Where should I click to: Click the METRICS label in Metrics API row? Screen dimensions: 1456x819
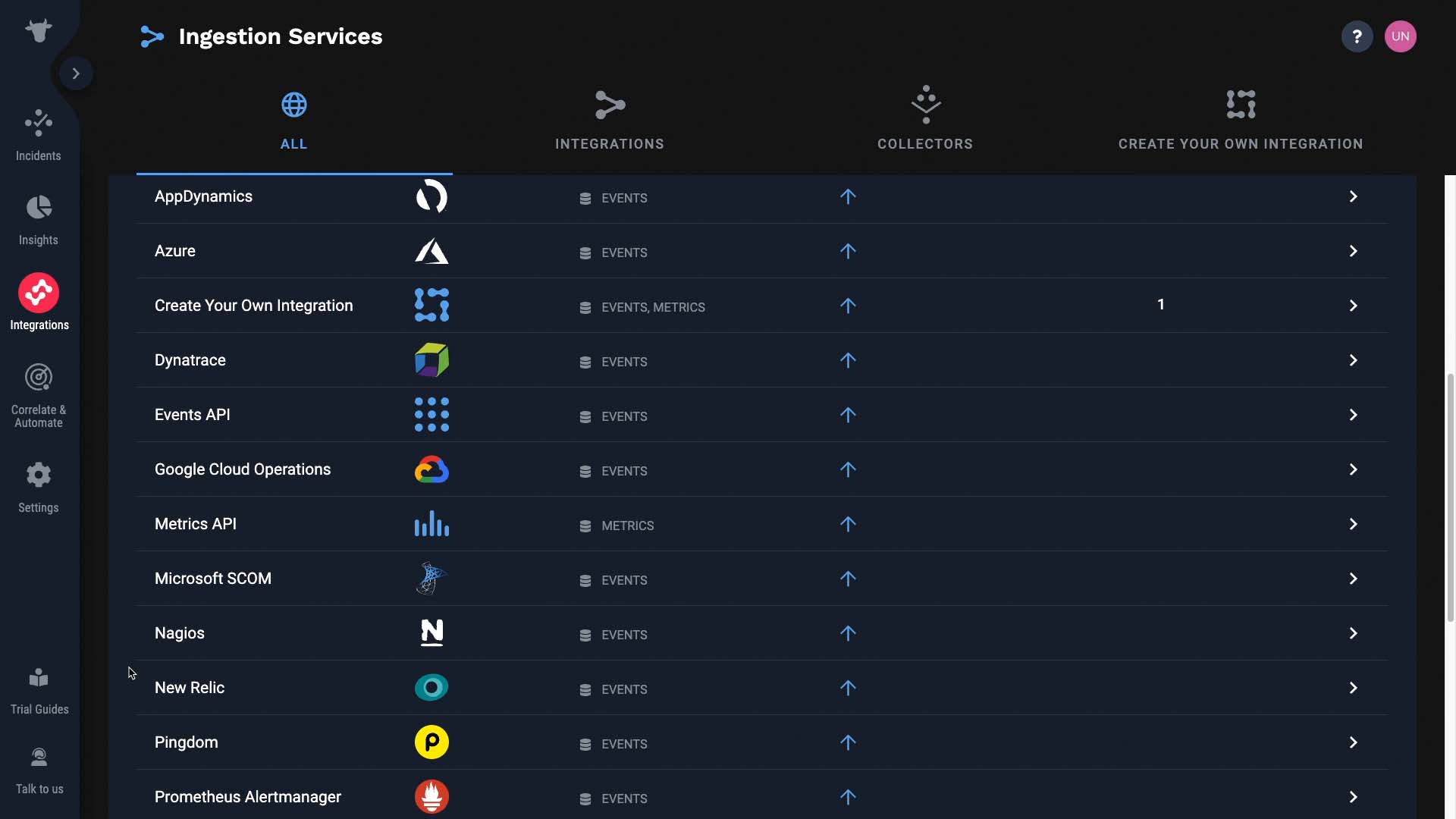pos(627,526)
